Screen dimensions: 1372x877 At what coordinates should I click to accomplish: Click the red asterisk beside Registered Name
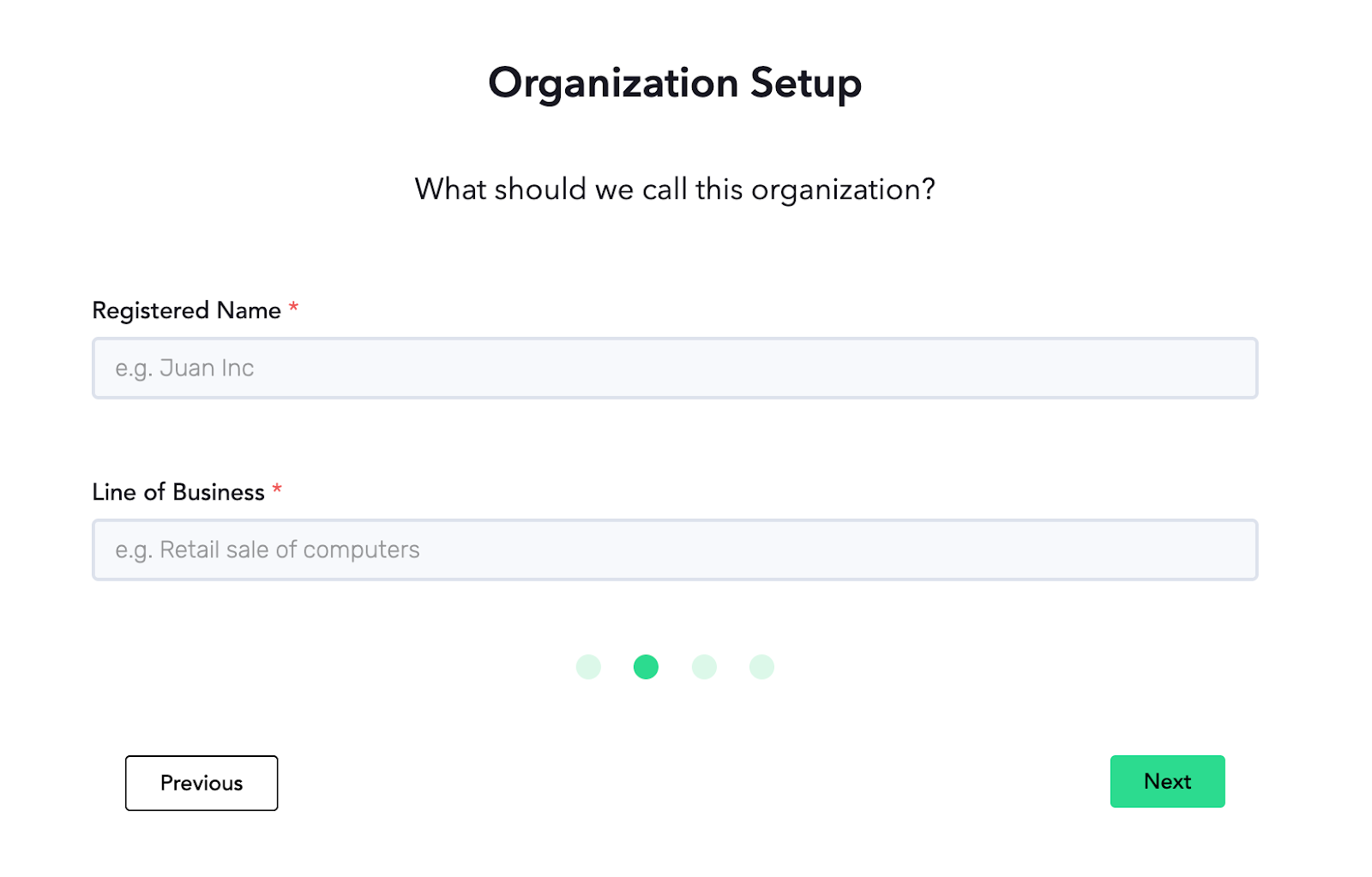click(x=293, y=306)
